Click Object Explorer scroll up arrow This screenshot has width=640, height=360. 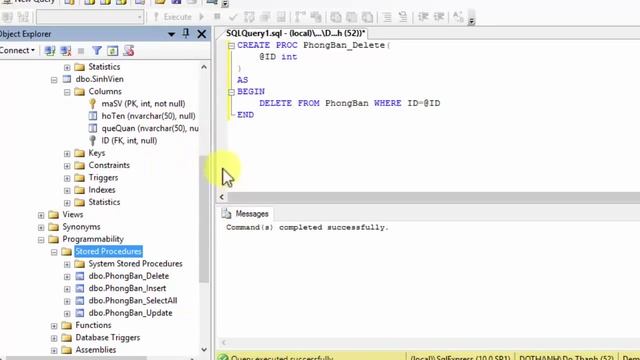(x=204, y=67)
